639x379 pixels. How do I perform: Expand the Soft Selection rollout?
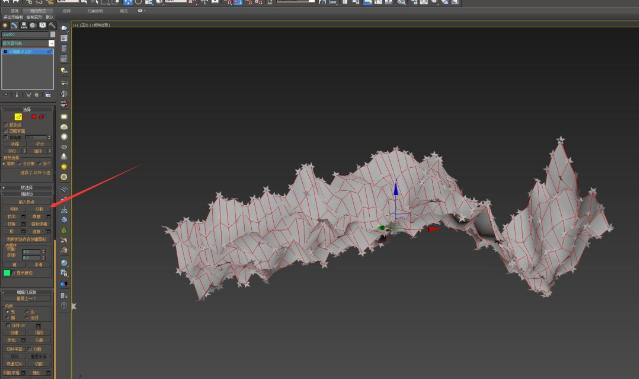pyautogui.click(x=27, y=187)
